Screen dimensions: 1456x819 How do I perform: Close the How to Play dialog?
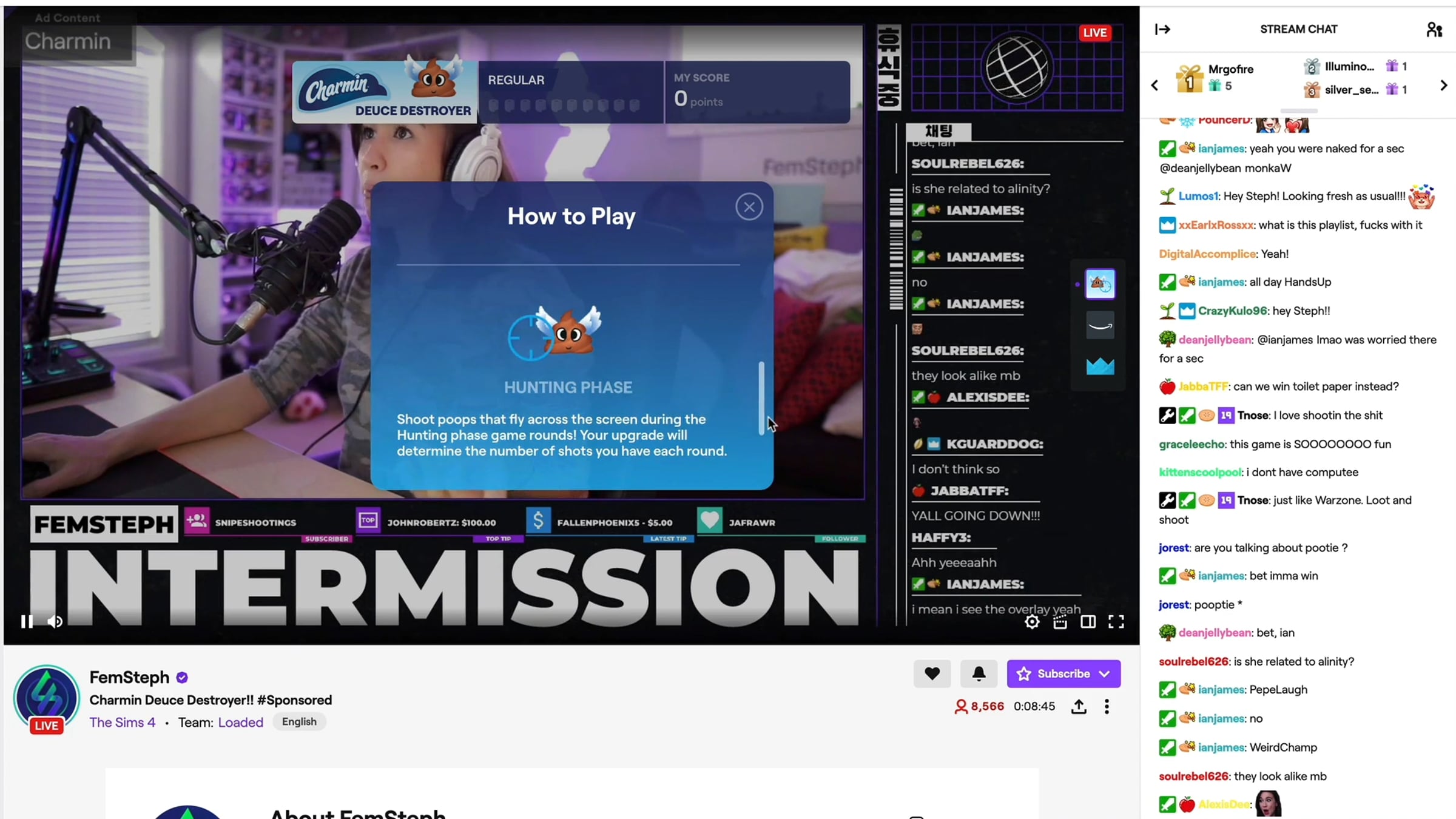coord(749,207)
